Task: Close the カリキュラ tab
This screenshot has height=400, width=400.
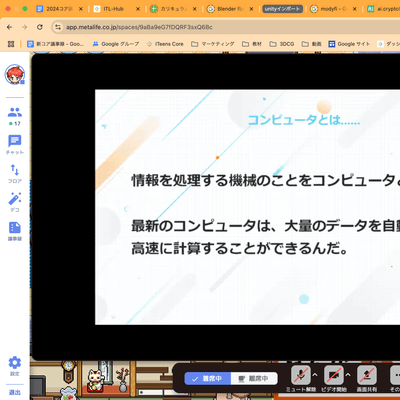Action: pos(195,9)
